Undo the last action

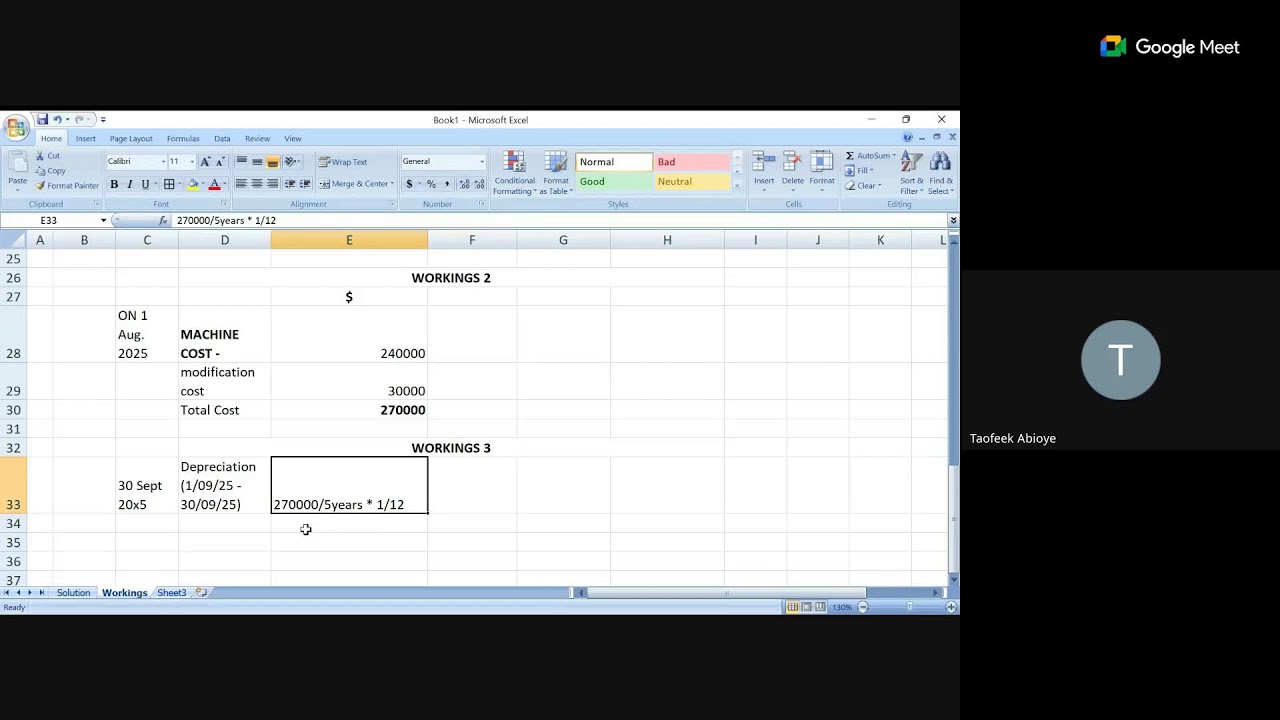tap(57, 119)
